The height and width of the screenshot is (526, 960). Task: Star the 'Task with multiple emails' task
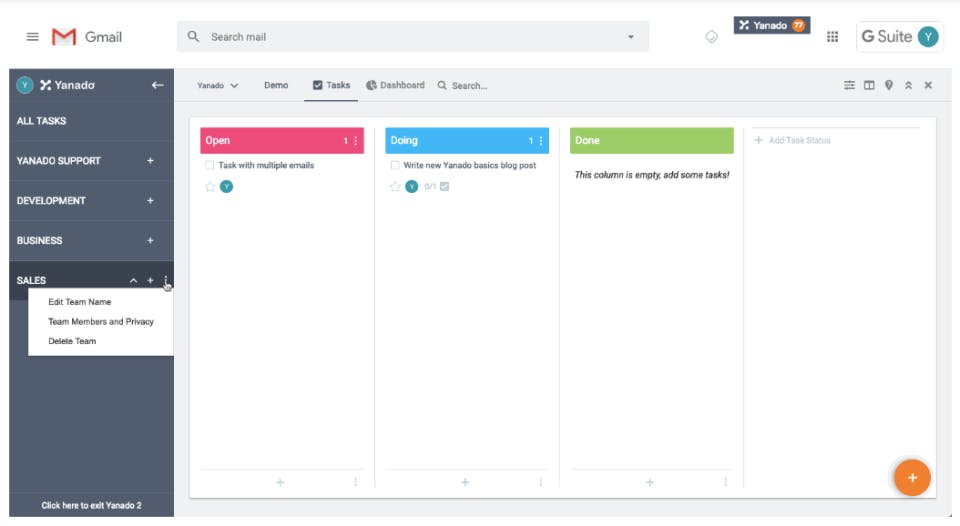[210, 187]
